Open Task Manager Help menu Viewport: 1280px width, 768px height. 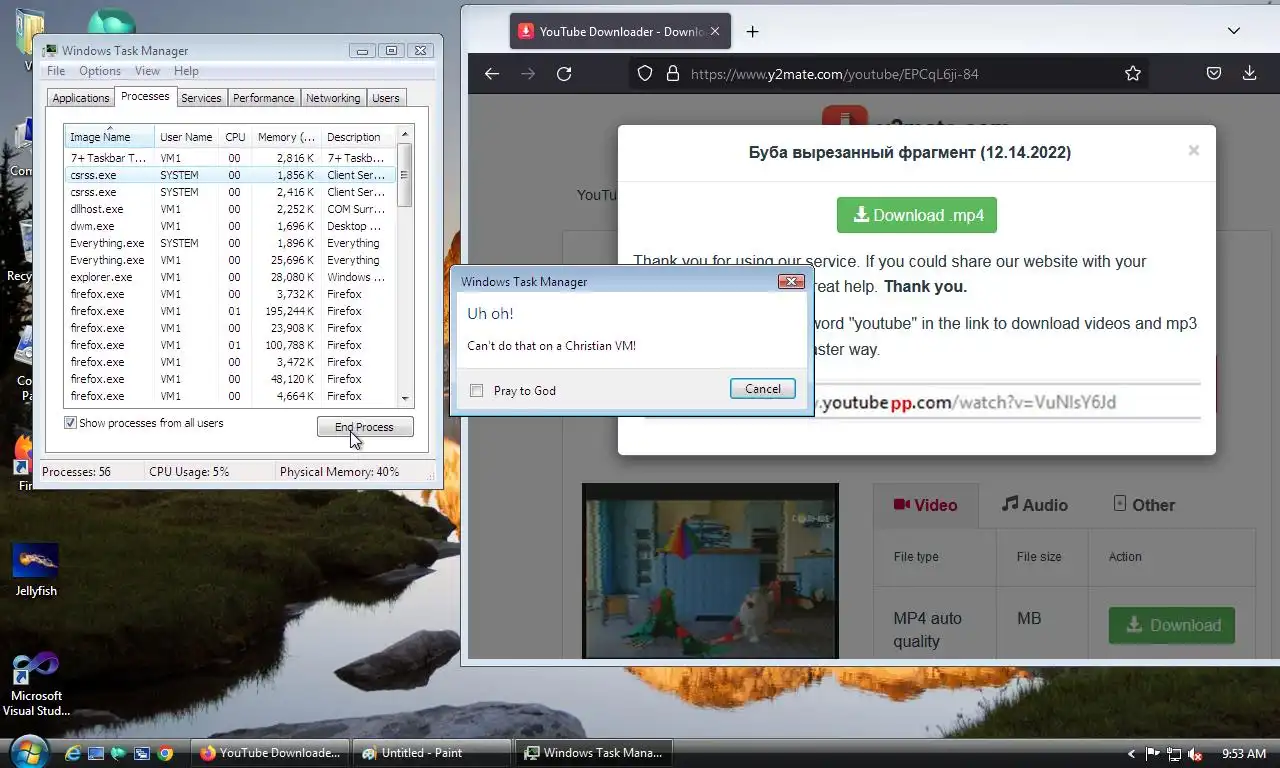(x=186, y=71)
